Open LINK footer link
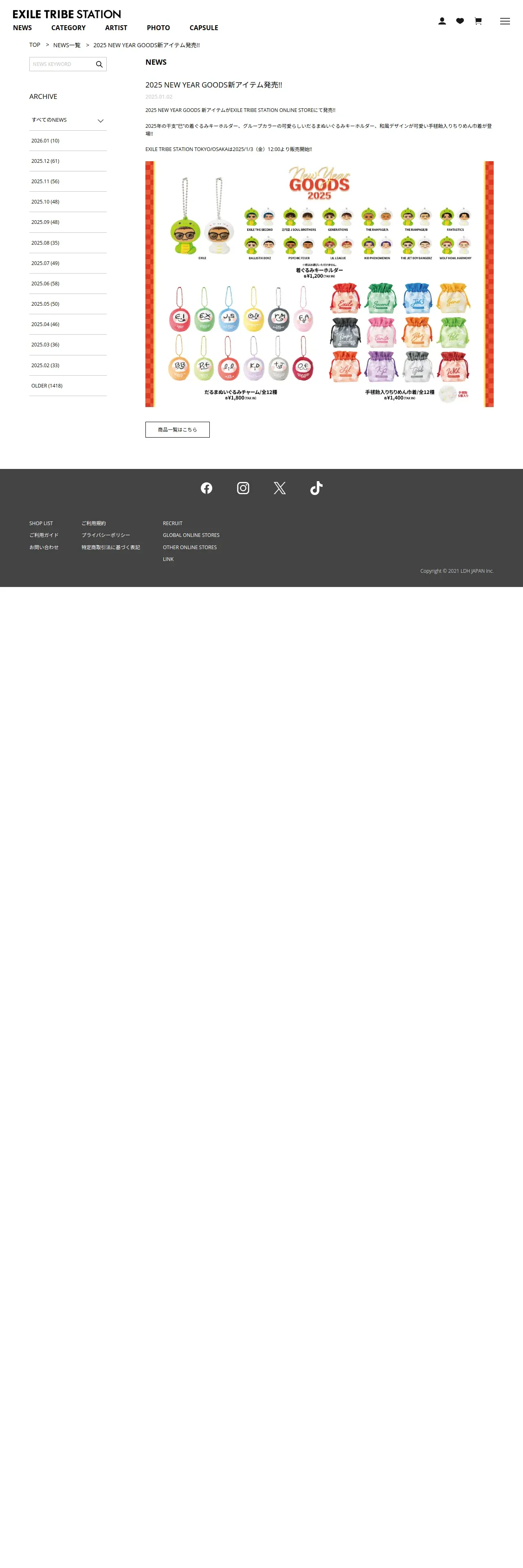Image resolution: width=523 pixels, height=1568 pixels. click(x=168, y=559)
